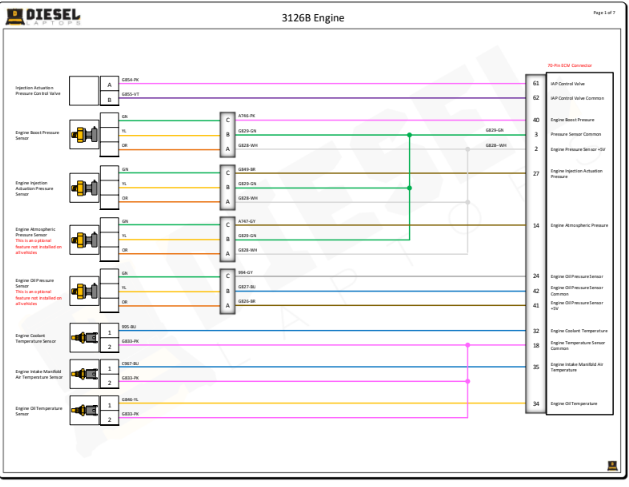Screen dimensions: 629x487
Task: Click wire label 'G854-PK'
Action: coord(130,80)
